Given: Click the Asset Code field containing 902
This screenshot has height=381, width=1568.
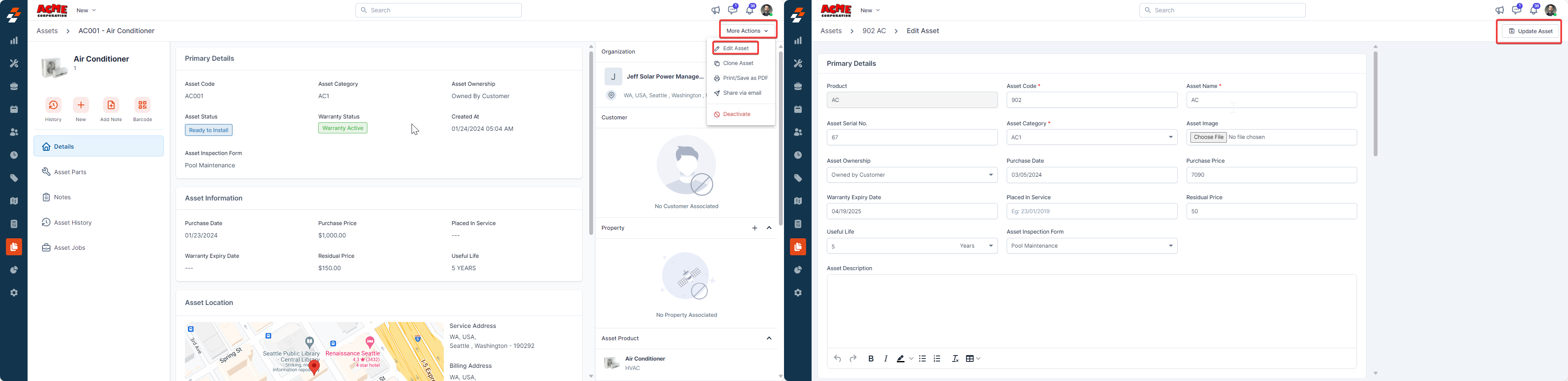Looking at the screenshot, I should pyautogui.click(x=1092, y=100).
